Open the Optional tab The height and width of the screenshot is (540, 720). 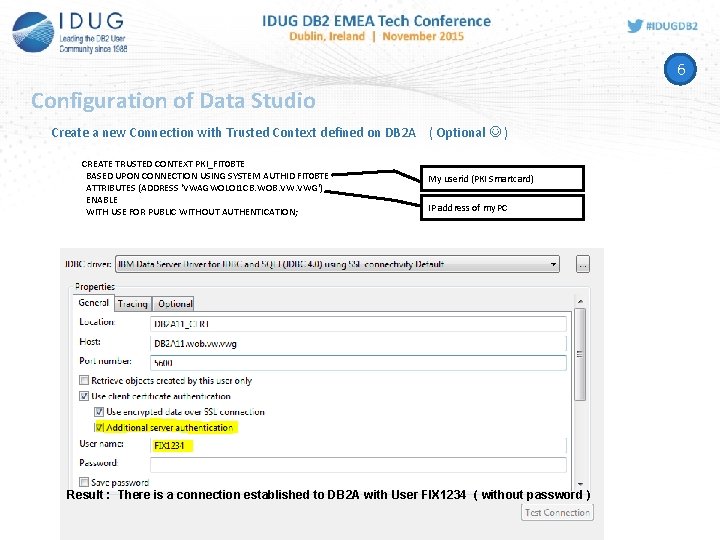(174, 304)
